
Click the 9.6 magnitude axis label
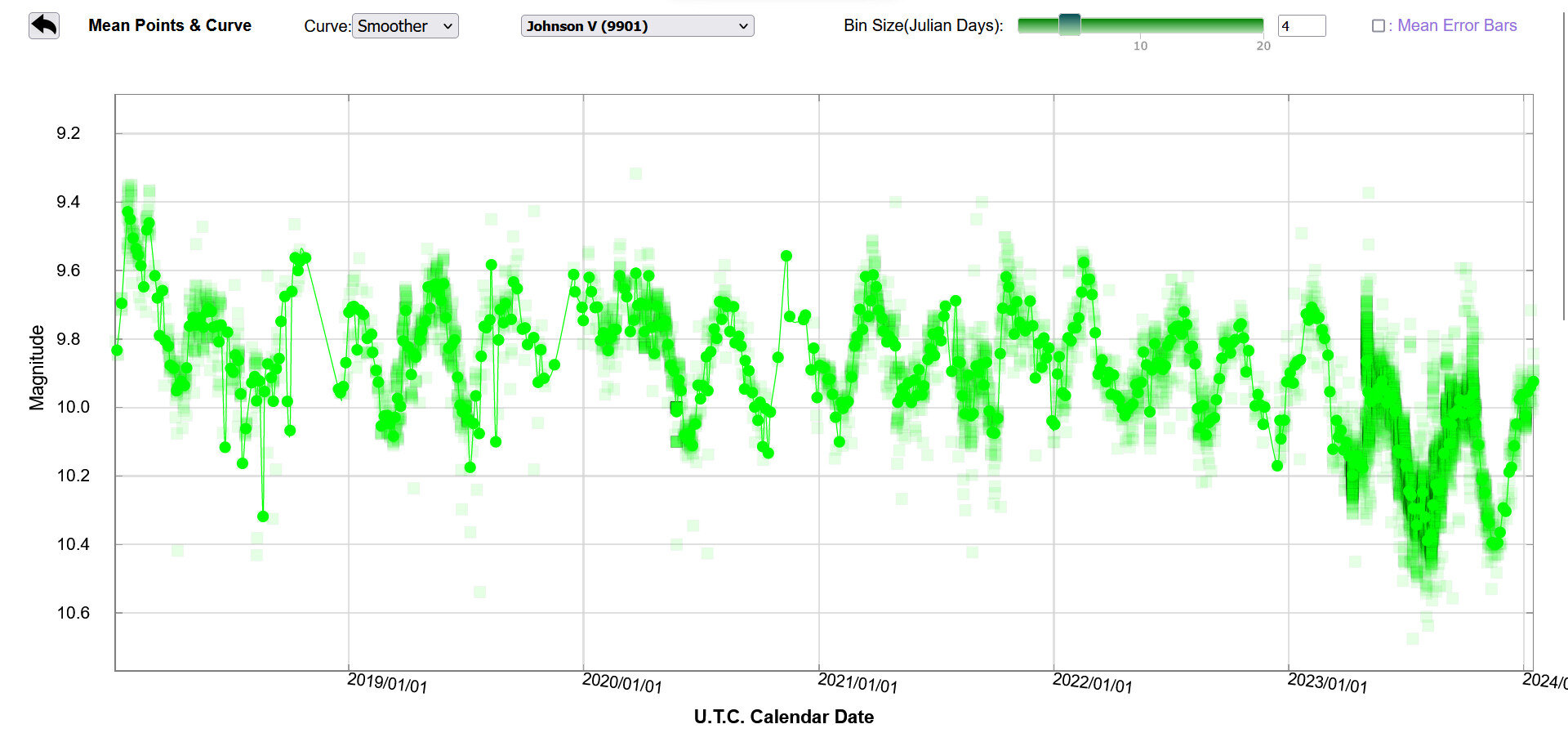pos(69,270)
